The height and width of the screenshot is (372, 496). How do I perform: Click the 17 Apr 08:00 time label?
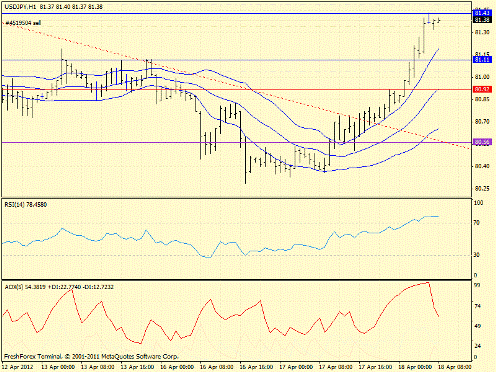pos(336,367)
